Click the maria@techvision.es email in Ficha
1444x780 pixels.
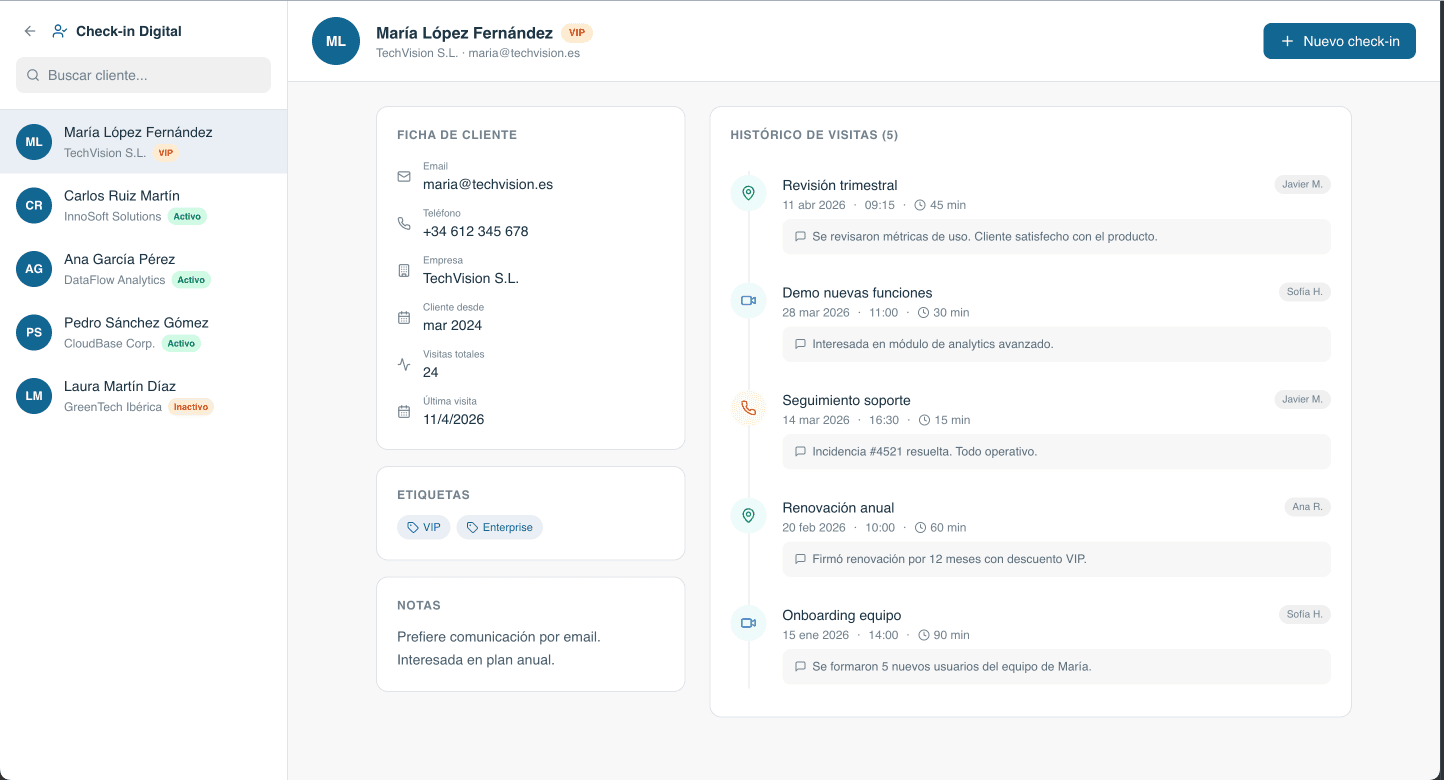pos(488,184)
